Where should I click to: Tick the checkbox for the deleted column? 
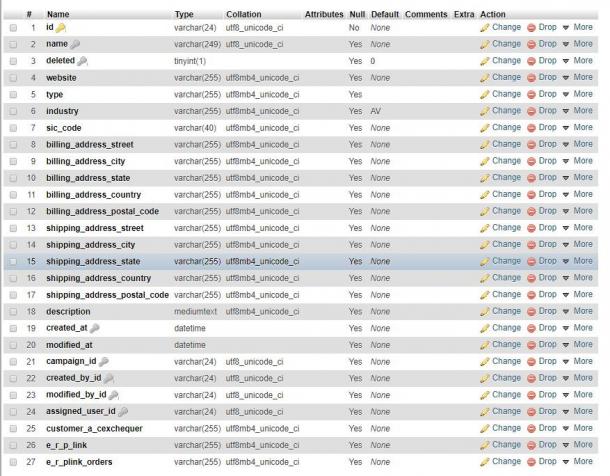coord(13,61)
